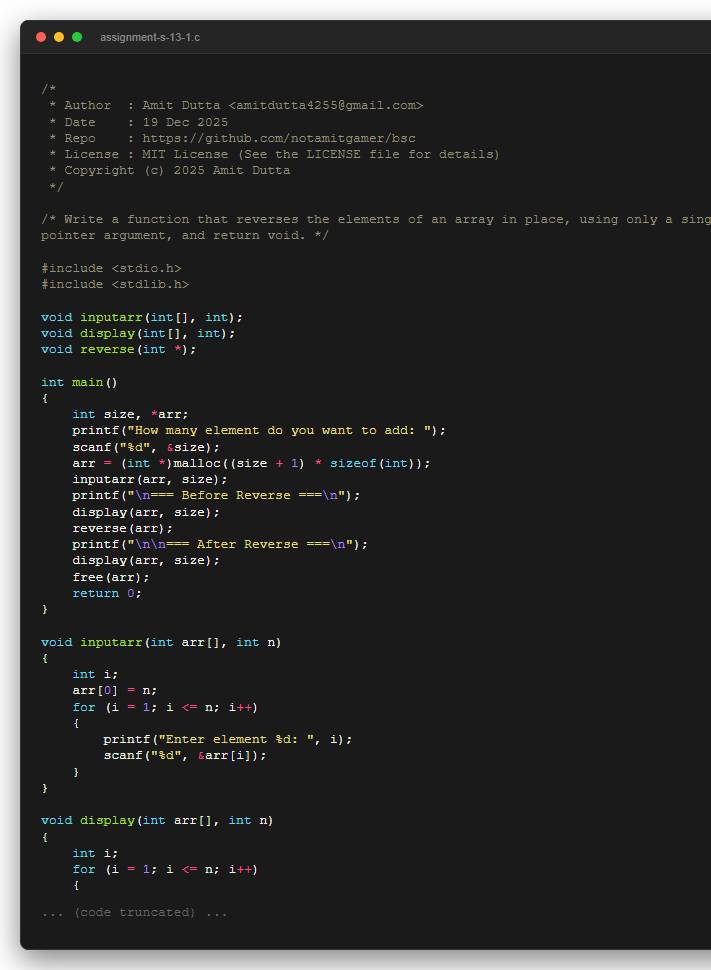Click definition 'void display(int arr[], int n)'

(157, 821)
